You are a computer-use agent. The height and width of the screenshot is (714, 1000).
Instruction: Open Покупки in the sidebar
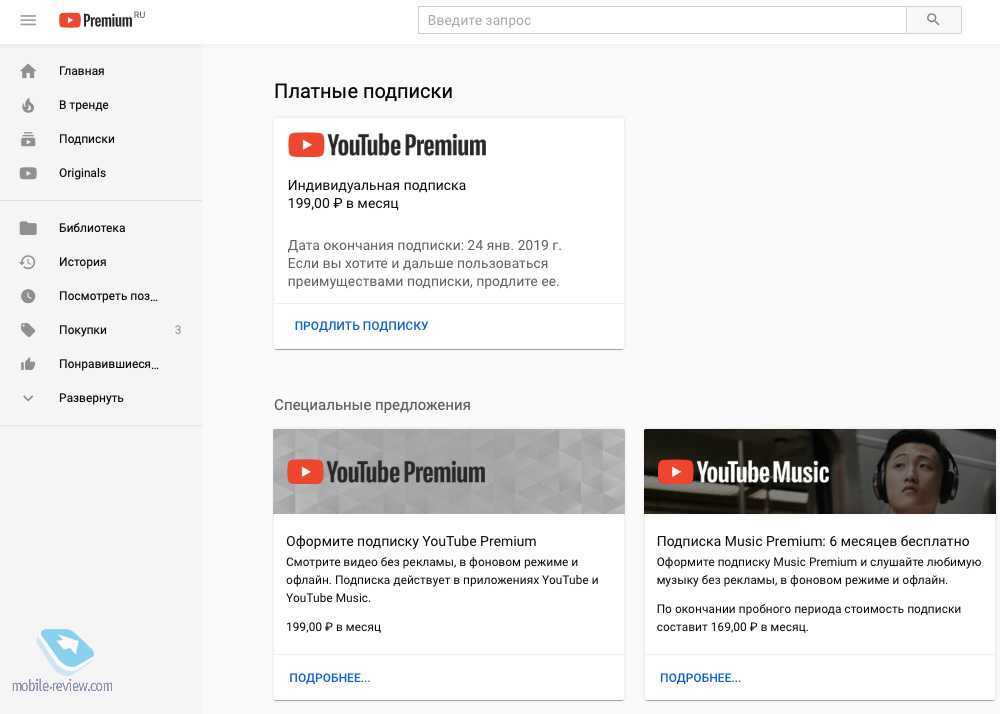pyautogui.click(x=83, y=330)
